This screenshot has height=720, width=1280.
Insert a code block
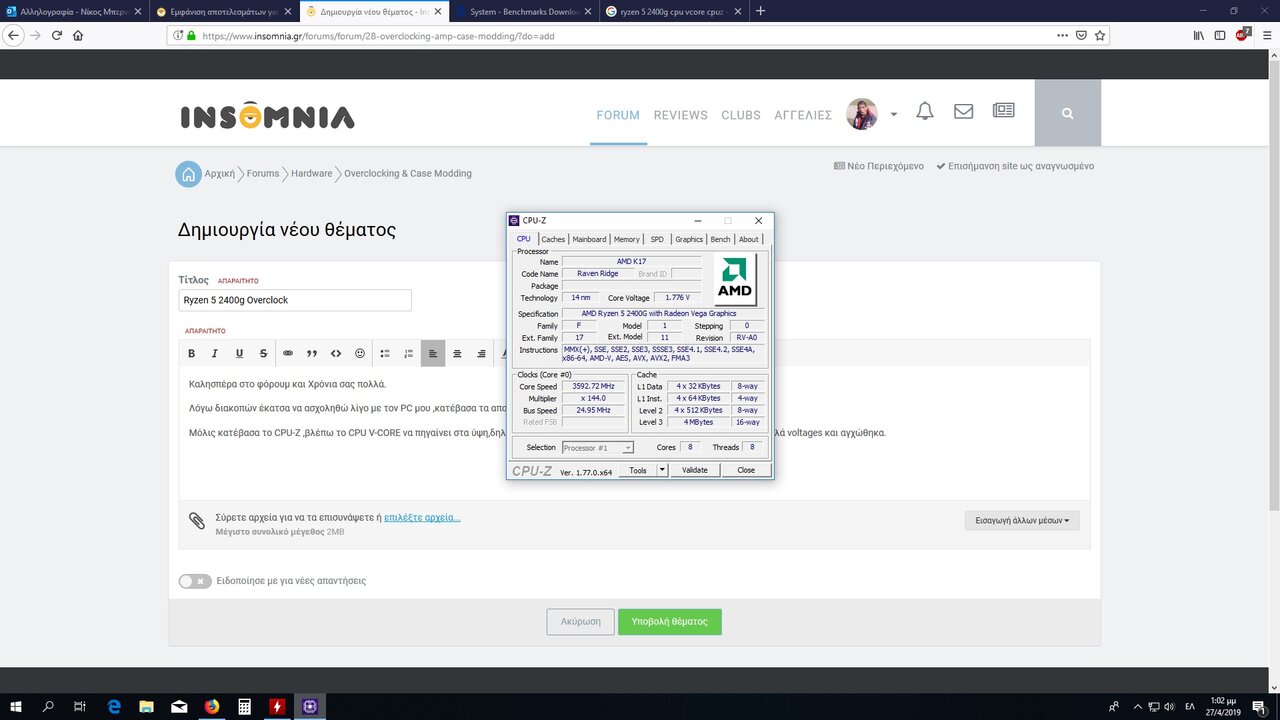tap(336, 353)
